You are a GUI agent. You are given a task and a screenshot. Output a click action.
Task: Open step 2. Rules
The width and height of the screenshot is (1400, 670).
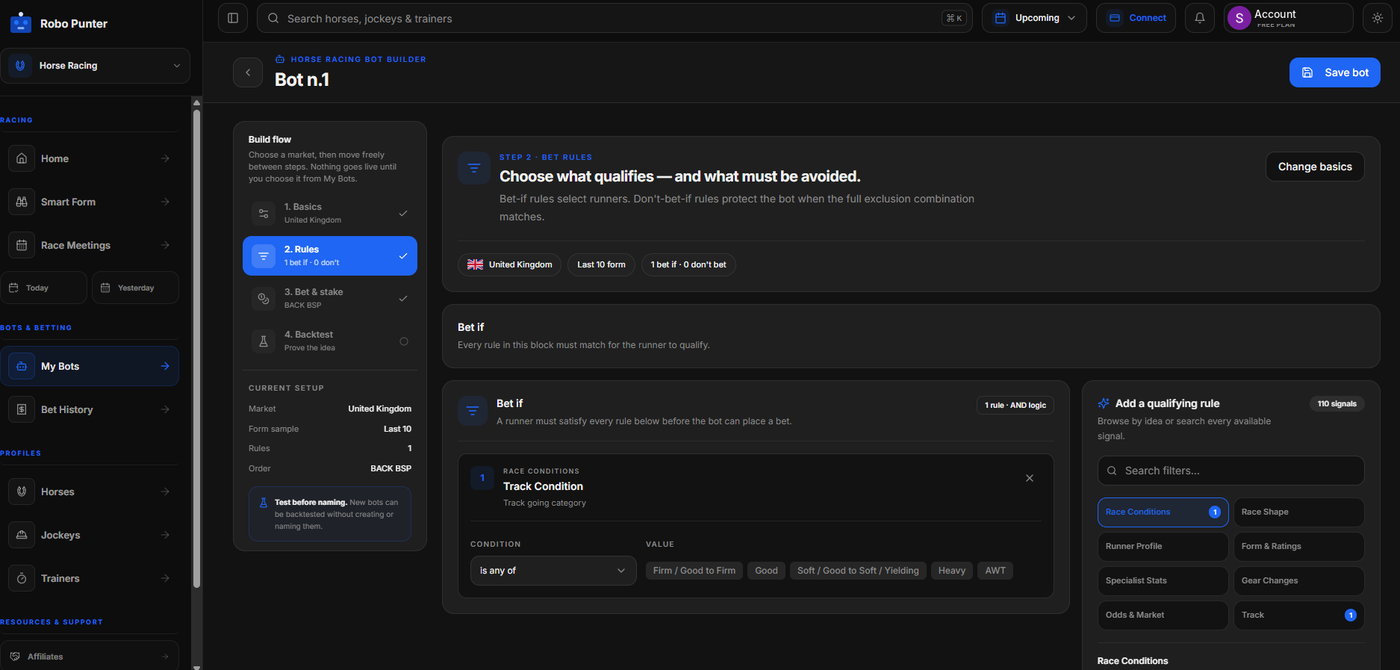pos(330,256)
